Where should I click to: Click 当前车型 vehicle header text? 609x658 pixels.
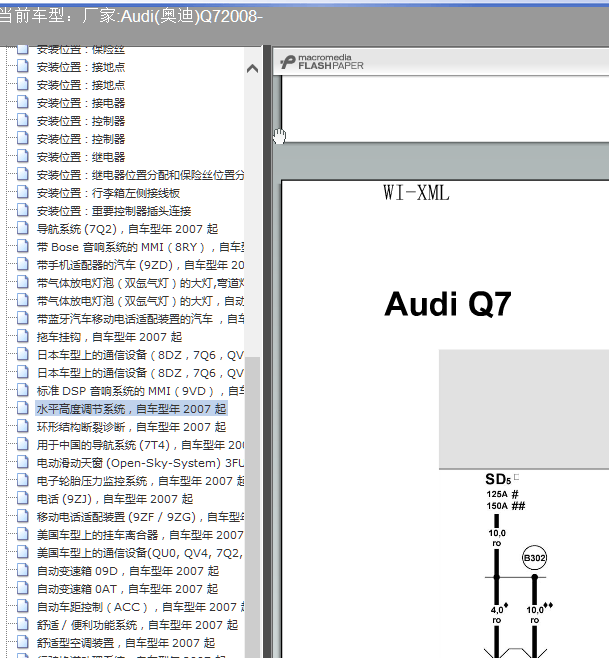click(x=131, y=16)
